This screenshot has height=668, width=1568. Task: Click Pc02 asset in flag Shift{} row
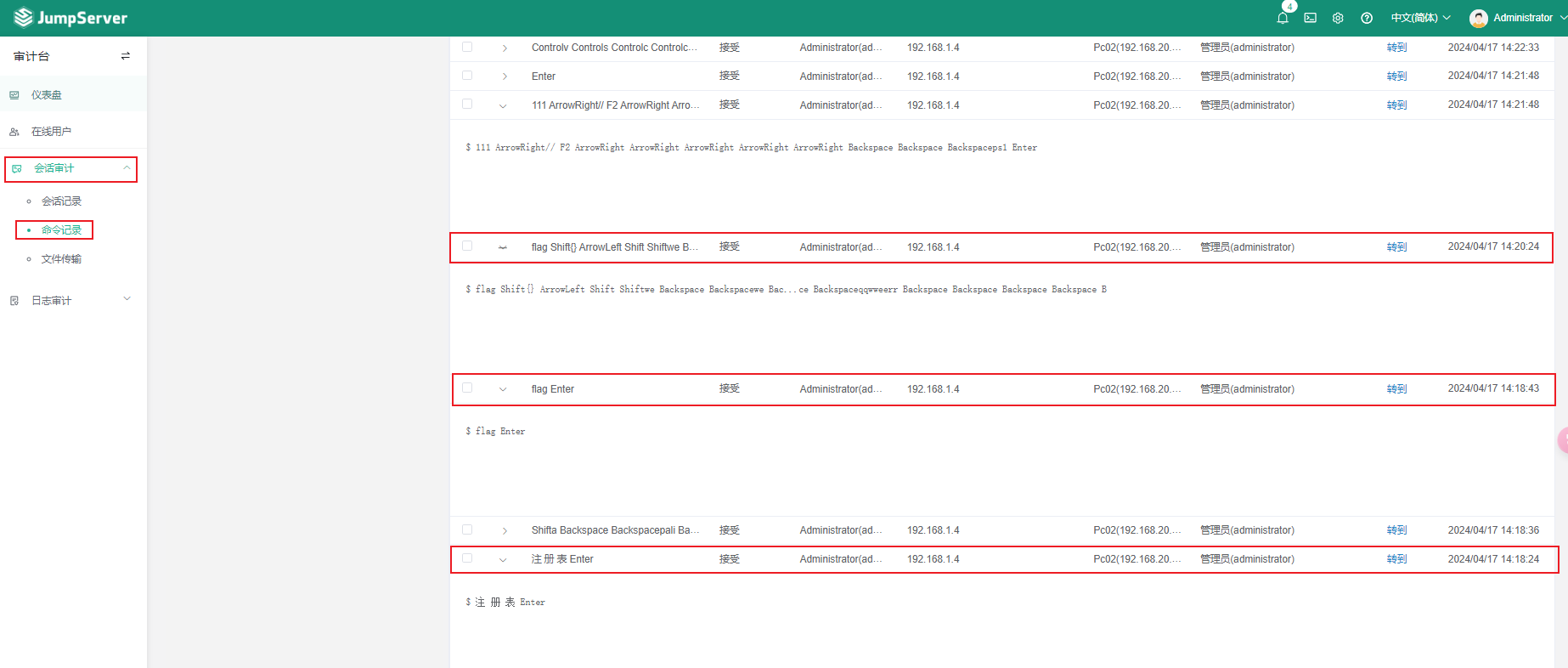(1137, 247)
